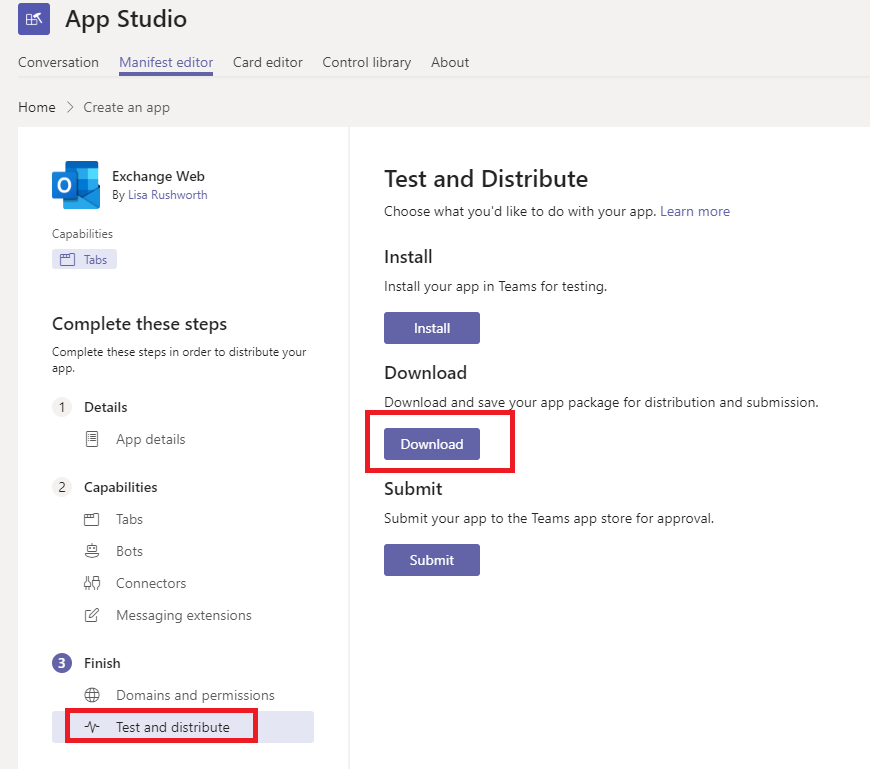This screenshot has width=870, height=769.
Task: Click the Complete these steps heading
Action: (139, 324)
